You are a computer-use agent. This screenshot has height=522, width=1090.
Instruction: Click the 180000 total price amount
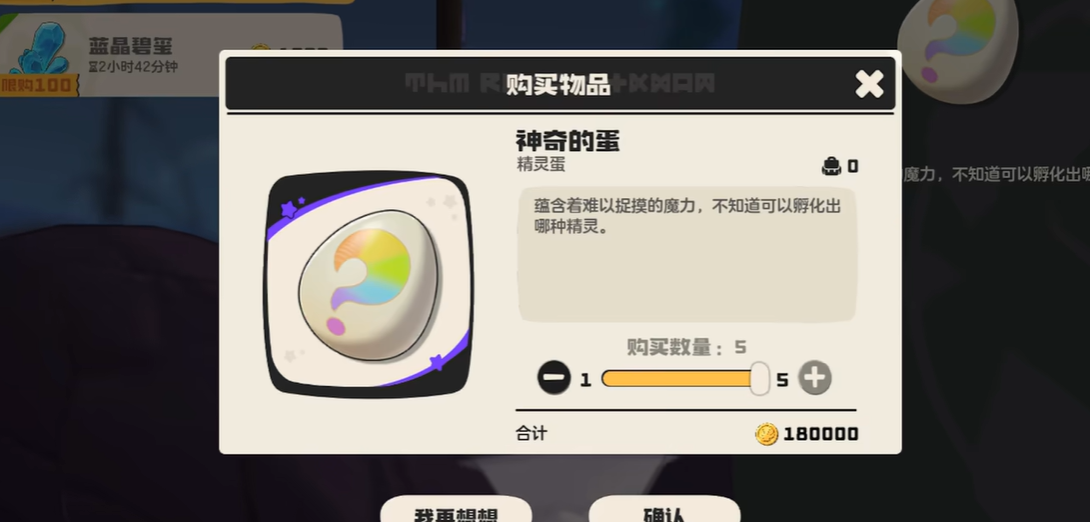(x=821, y=434)
